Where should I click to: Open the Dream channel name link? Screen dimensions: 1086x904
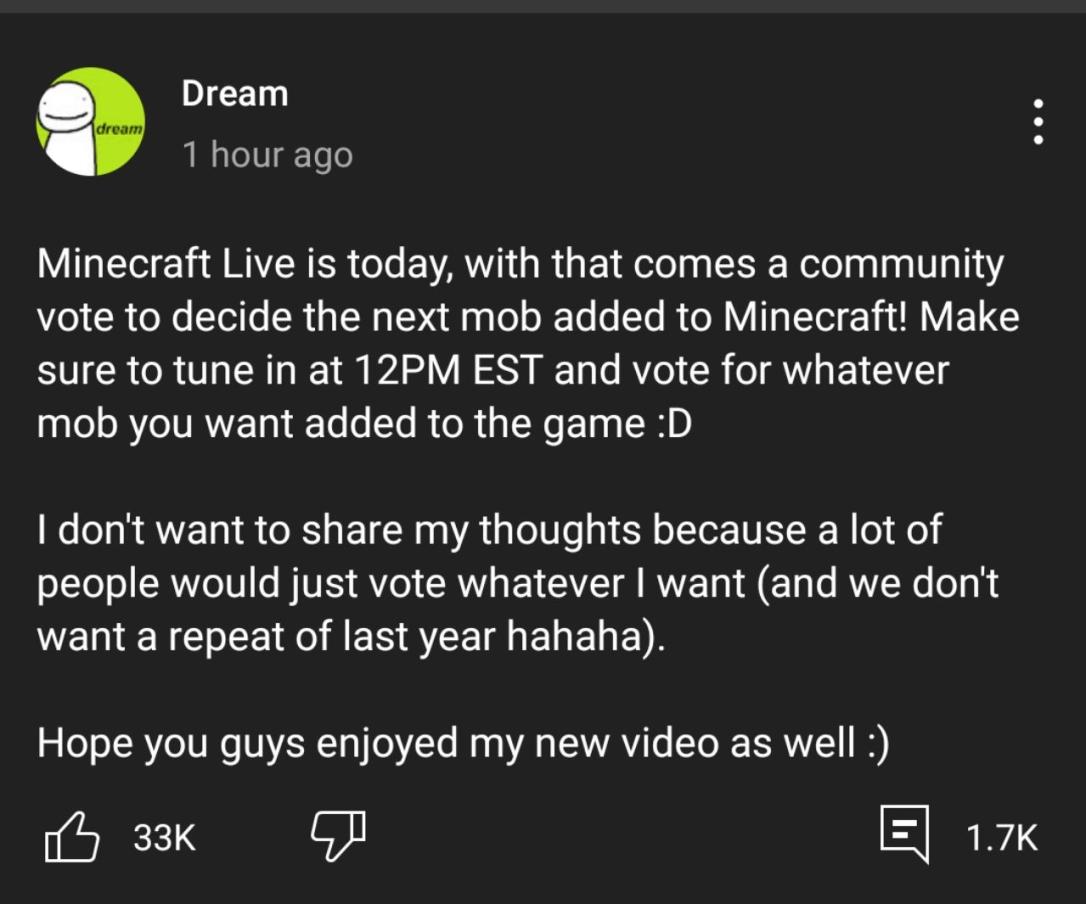pyautogui.click(x=235, y=94)
